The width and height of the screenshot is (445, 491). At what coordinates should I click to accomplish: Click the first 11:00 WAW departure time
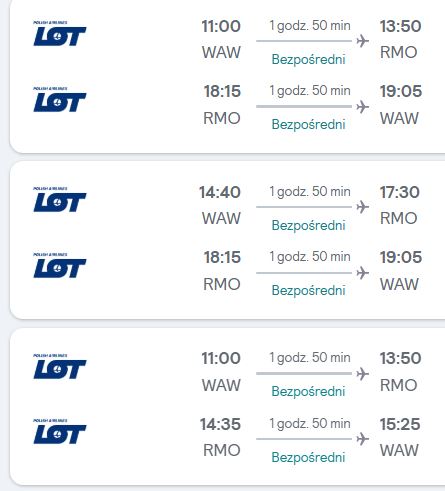[221, 26]
